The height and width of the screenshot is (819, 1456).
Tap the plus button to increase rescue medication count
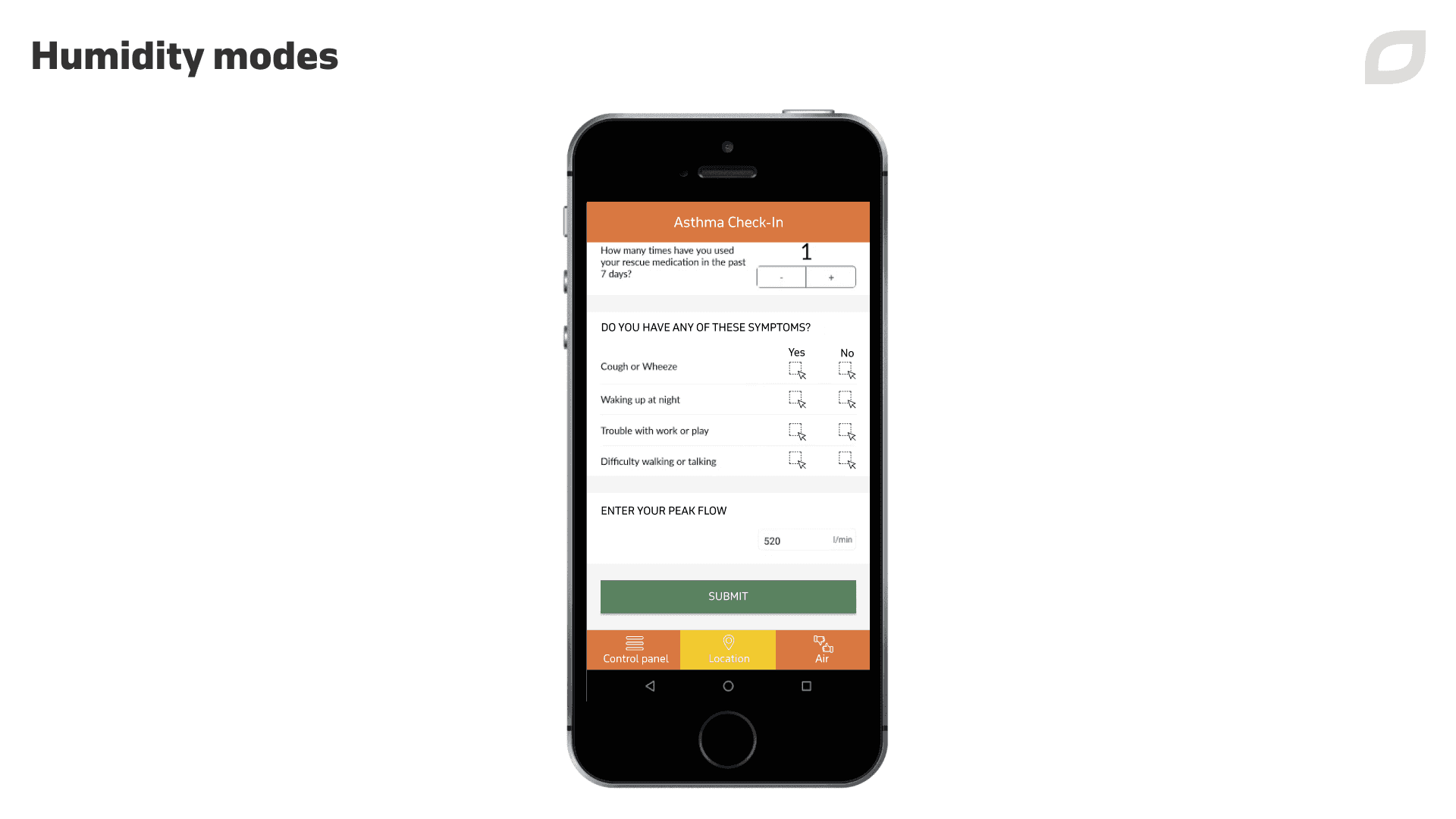(x=831, y=277)
